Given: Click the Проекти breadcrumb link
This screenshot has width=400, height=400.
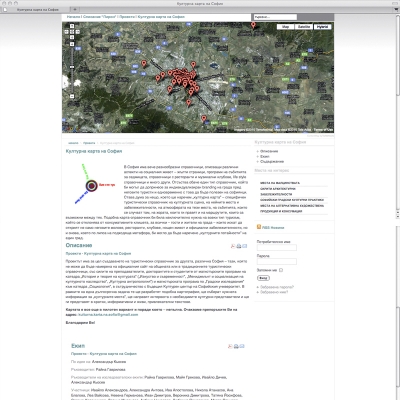Looking at the screenshot, I should click(89, 143).
